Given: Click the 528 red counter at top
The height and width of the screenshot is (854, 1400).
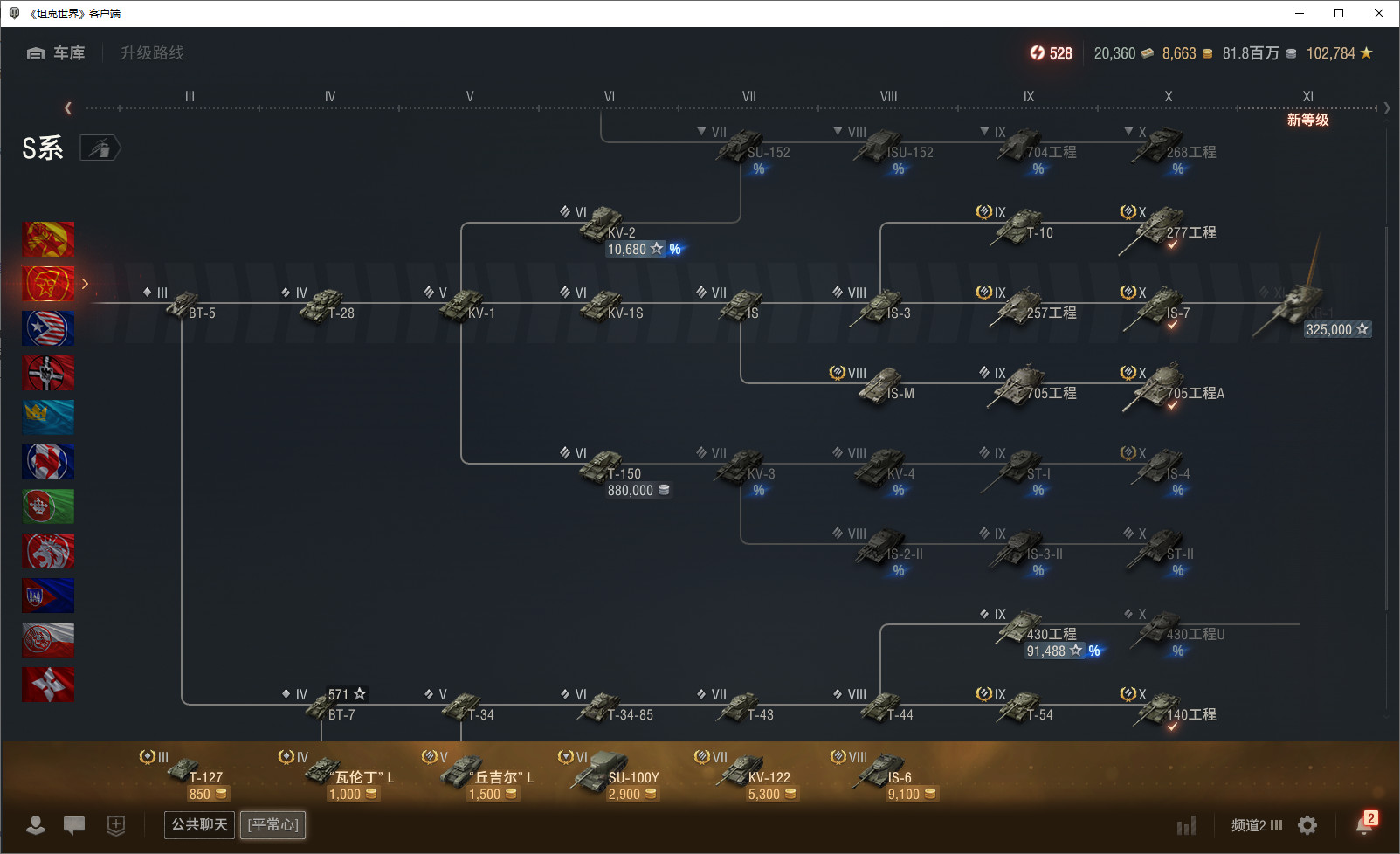Looking at the screenshot, I should pos(1051,53).
